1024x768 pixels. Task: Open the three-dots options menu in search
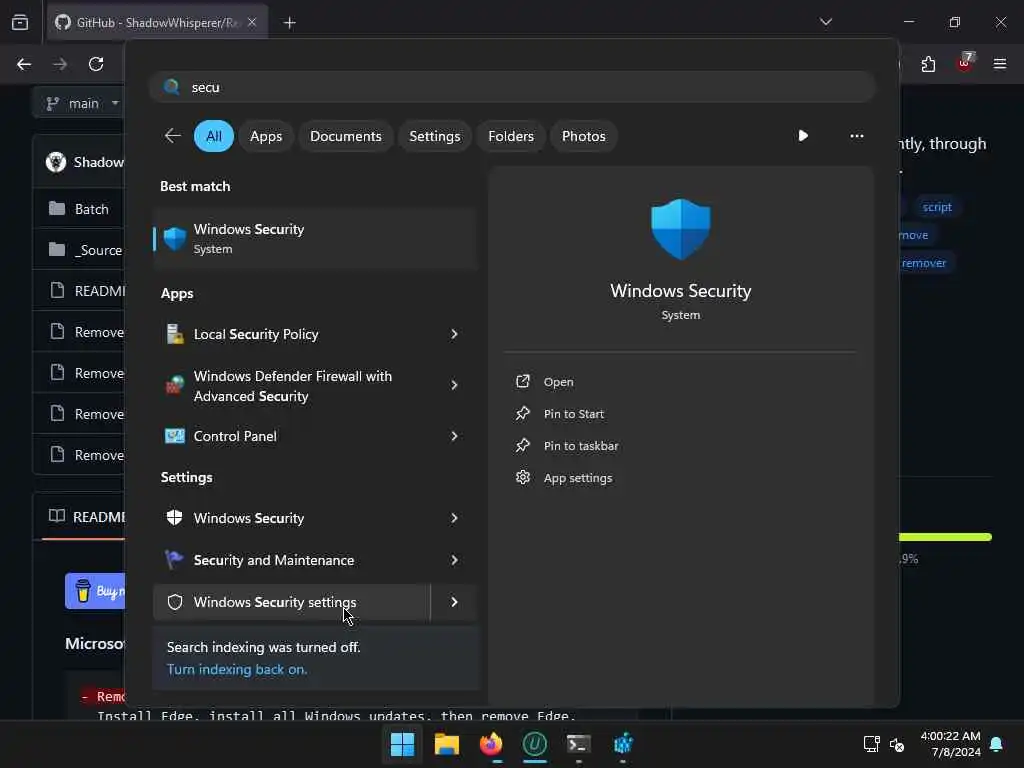pyautogui.click(x=857, y=136)
